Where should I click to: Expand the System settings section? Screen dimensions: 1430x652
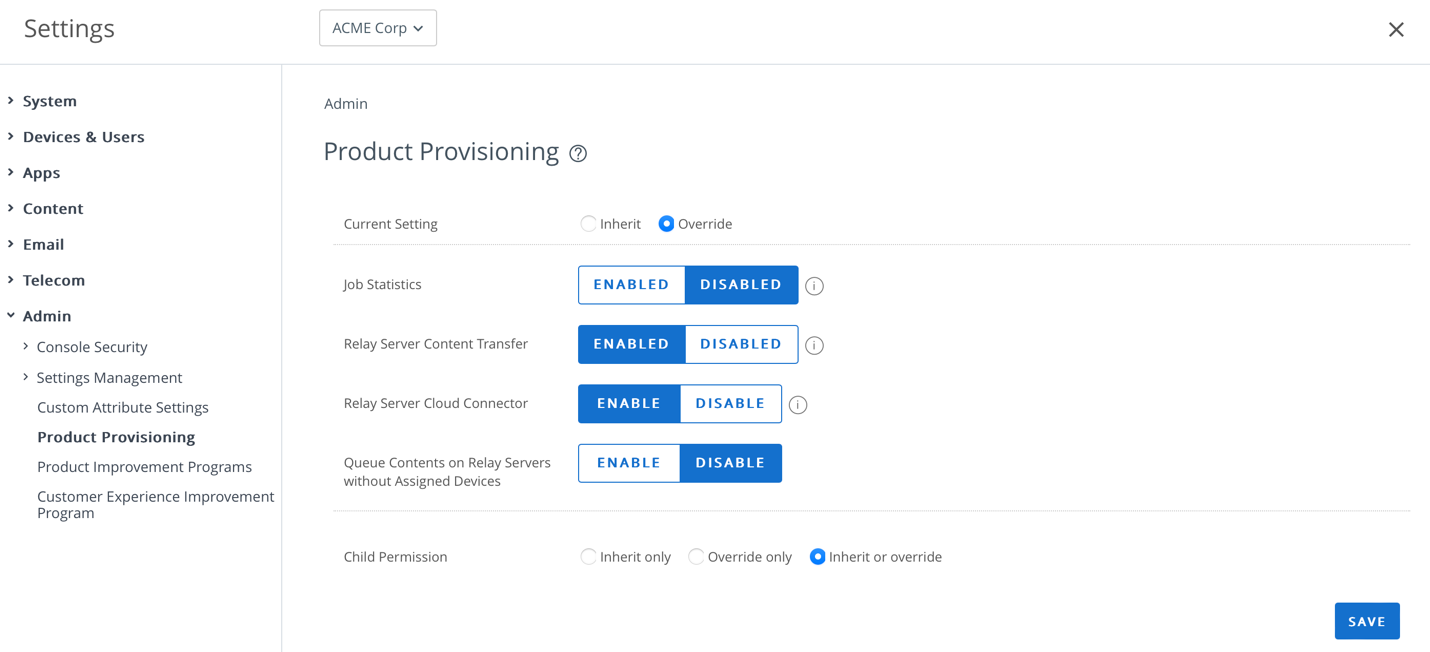coord(49,101)
